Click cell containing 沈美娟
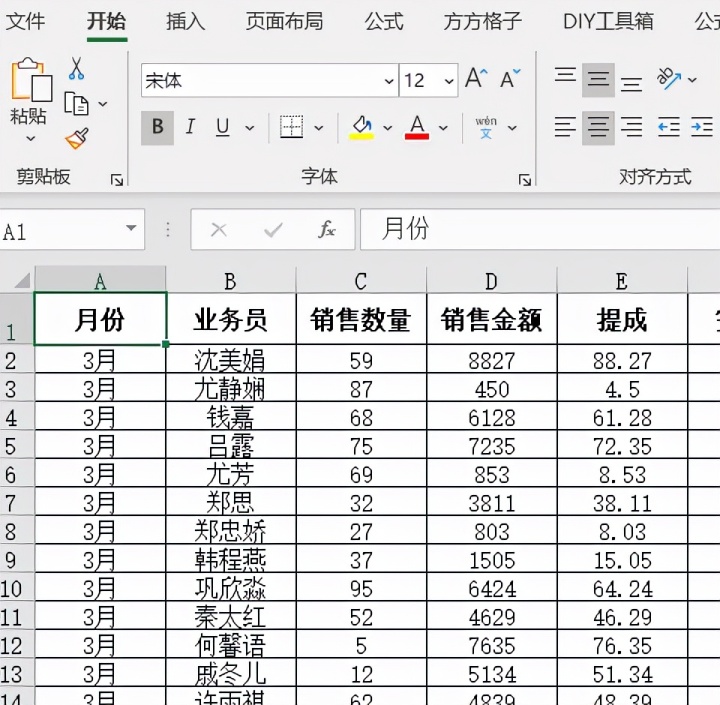The image size is (720, 705). pyautogui.click(x=231, y=359)
